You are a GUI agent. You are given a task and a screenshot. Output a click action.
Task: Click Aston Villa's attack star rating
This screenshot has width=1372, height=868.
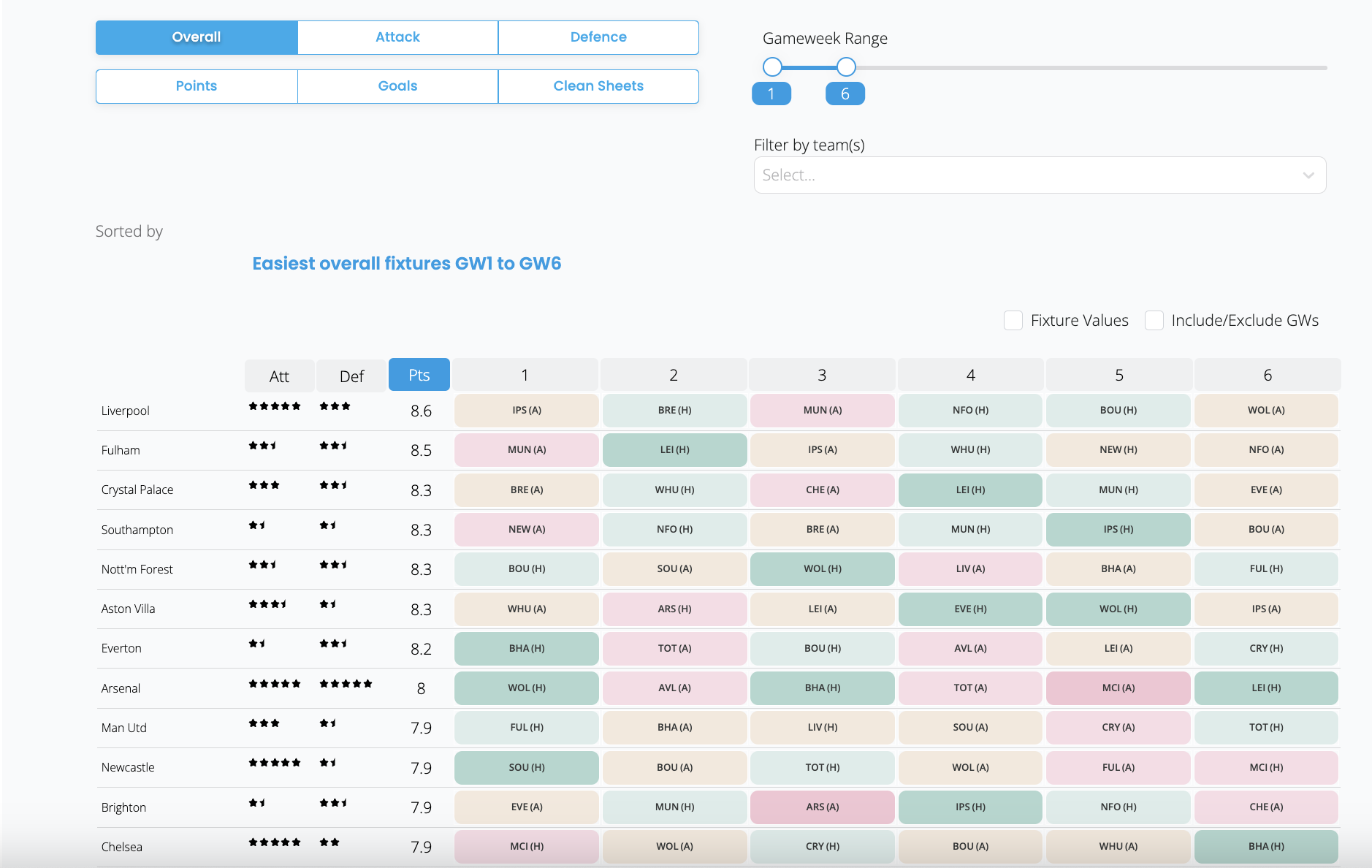click(267, 604)
